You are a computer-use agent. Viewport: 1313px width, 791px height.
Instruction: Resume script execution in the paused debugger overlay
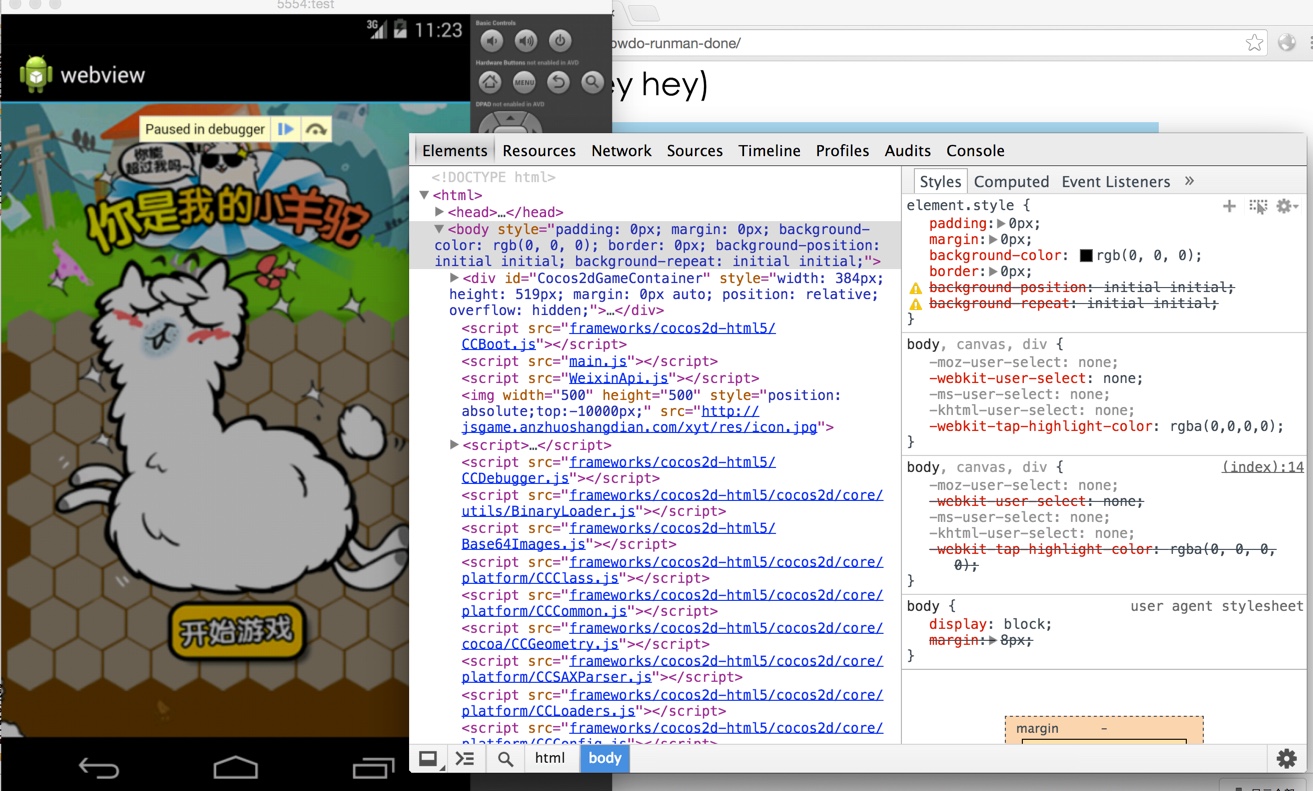pos(286,129)
